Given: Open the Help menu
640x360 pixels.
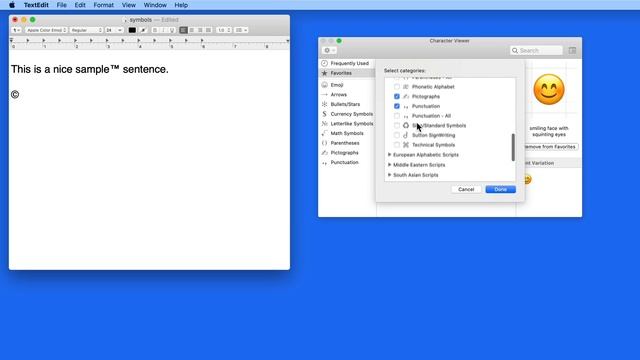Looking at the screenshot, I should (181, 5).
